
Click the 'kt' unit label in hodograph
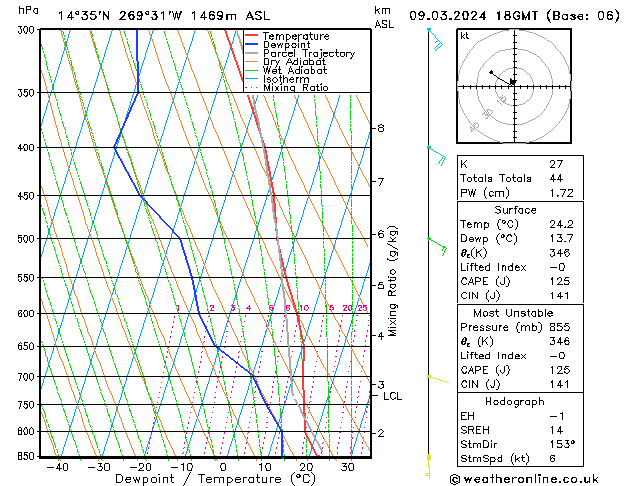[x=464, y=36]
